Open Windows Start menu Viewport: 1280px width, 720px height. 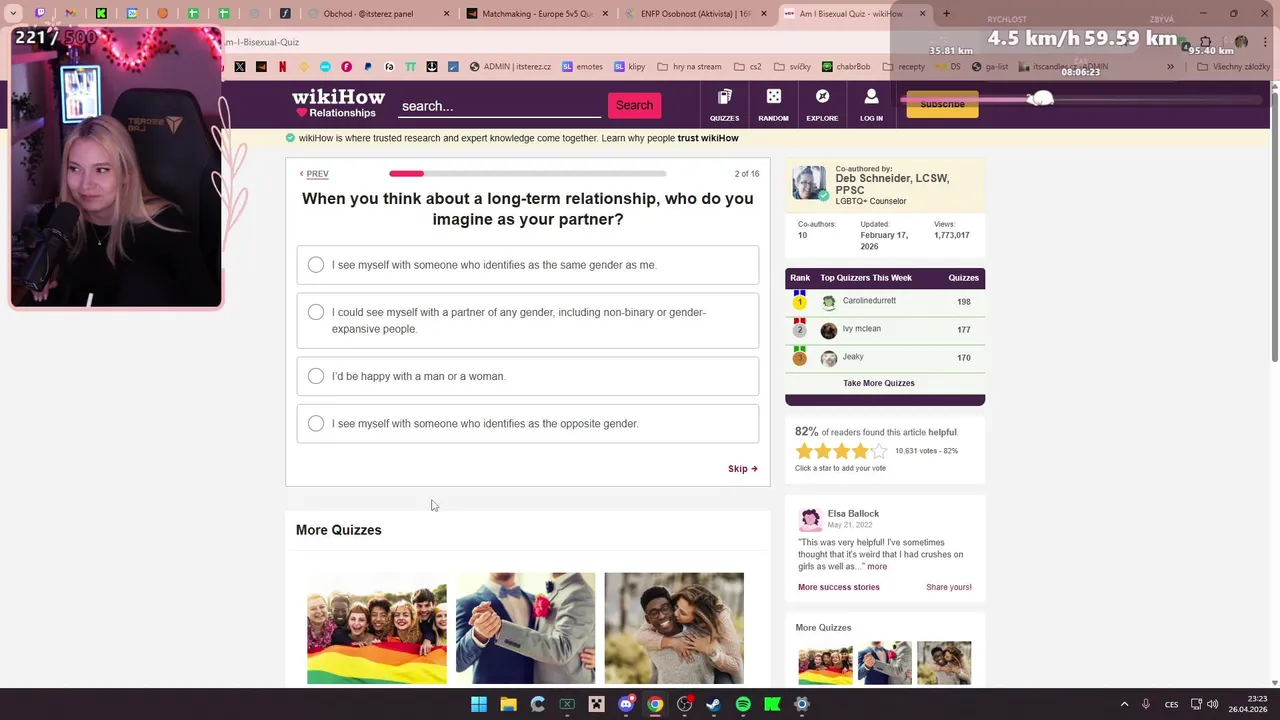coord(479,704)
